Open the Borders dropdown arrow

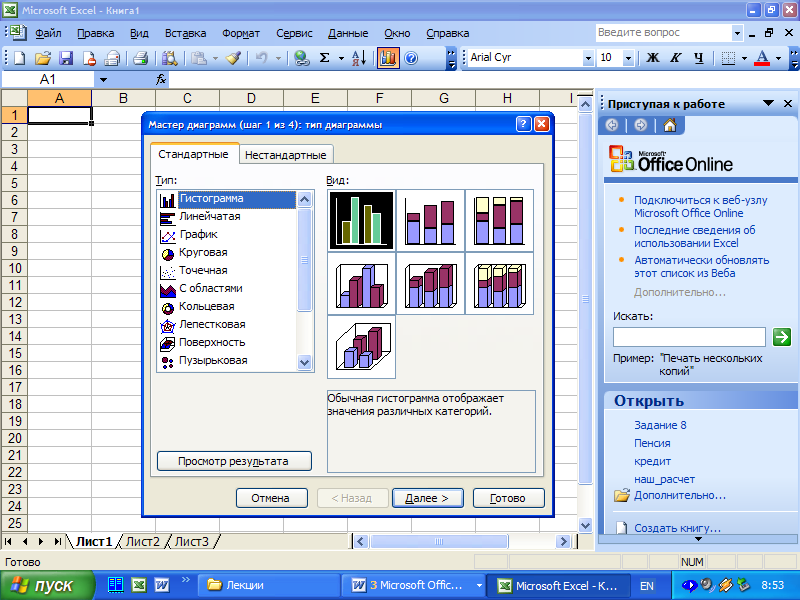point(744,58)
